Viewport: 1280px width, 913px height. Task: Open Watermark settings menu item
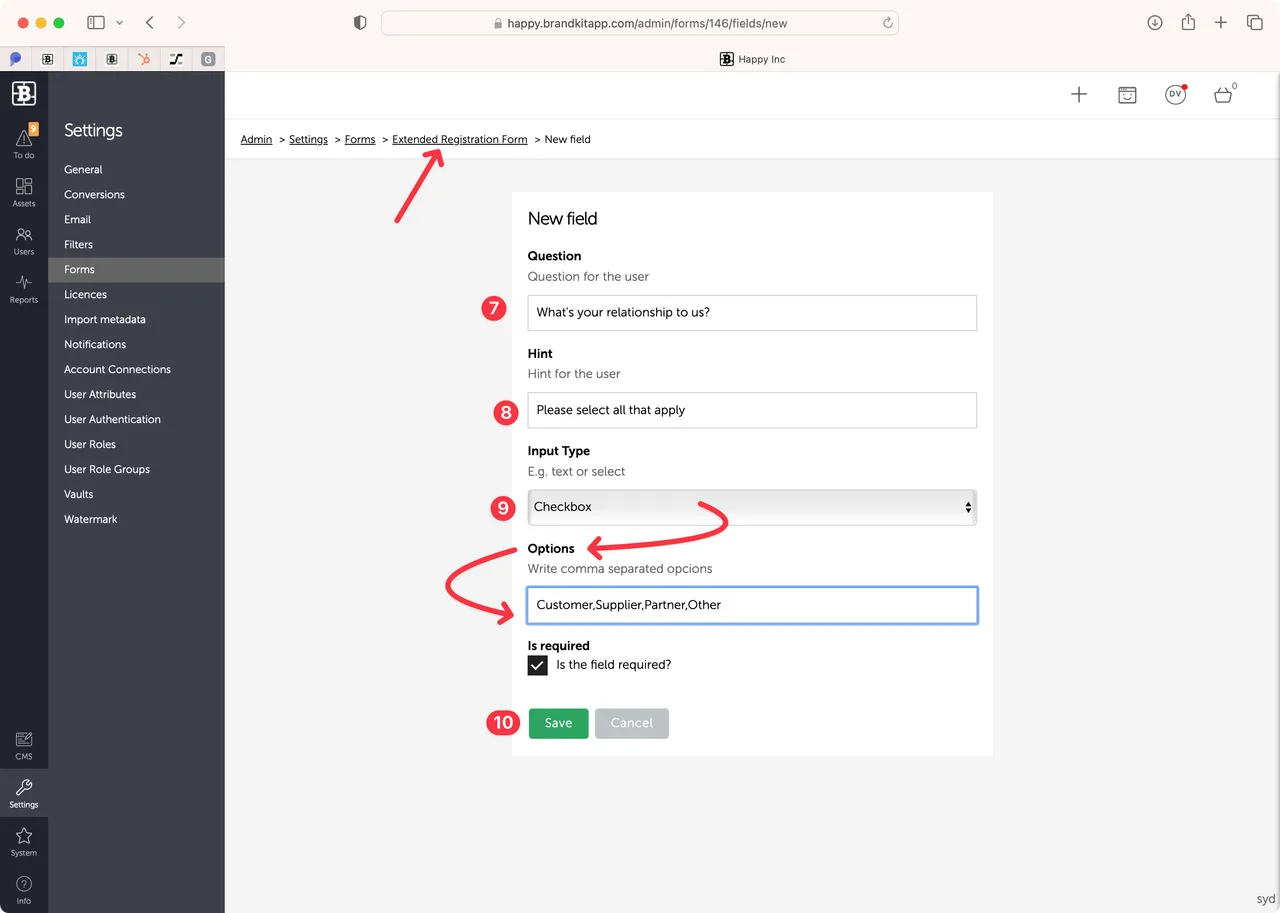pyautogui.click(x=91, y=519)
